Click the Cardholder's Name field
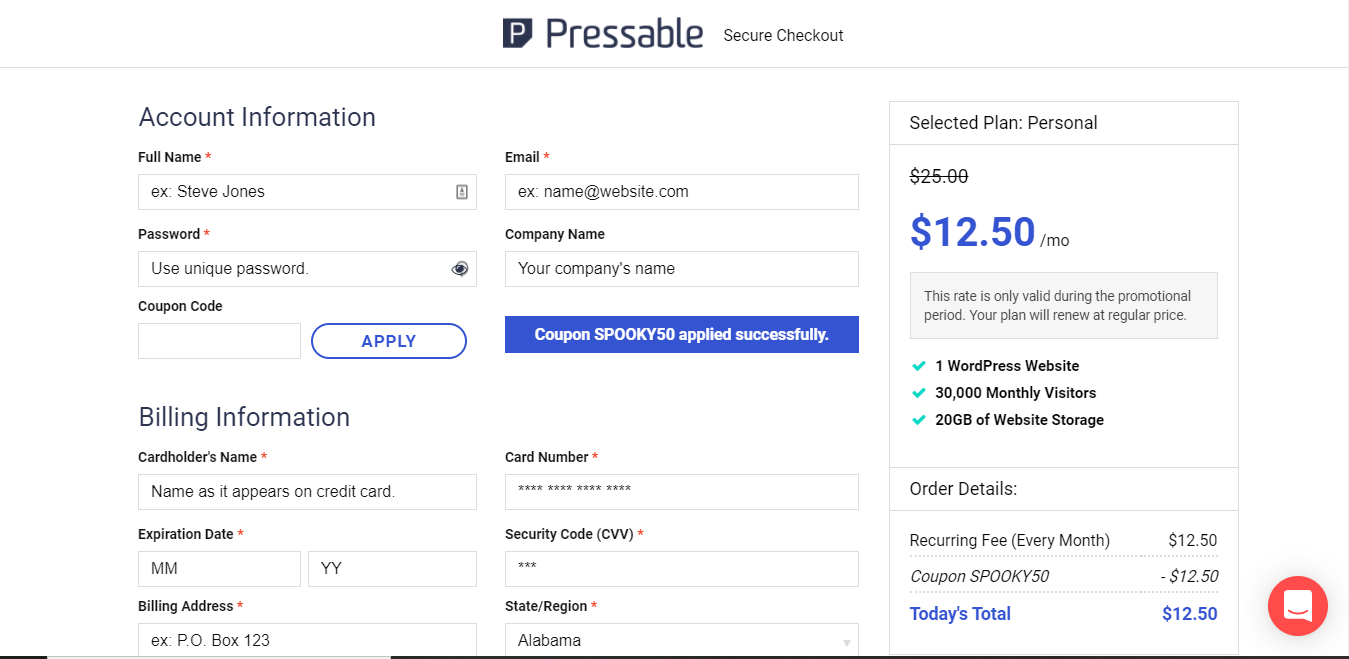The height and width of the screenshot is (659, 1349). pos(307,492)
